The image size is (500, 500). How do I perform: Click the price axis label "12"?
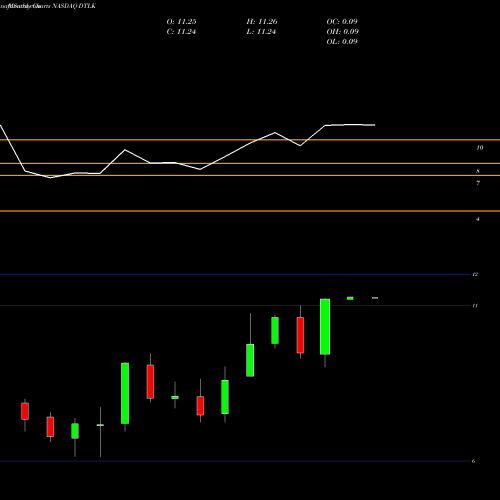pyautogui.click(x=475, y=274)
